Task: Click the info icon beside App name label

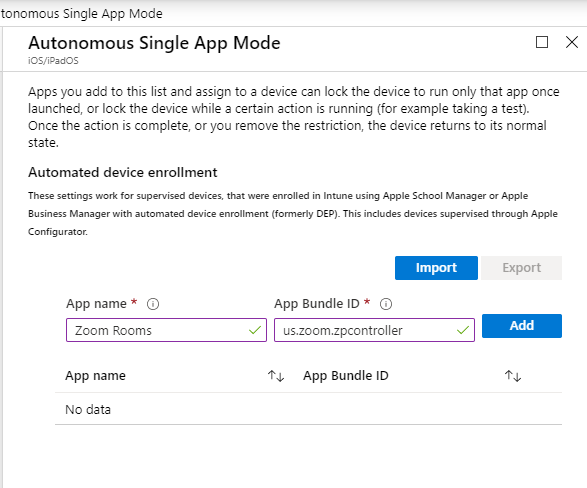Action: [153, 304]
